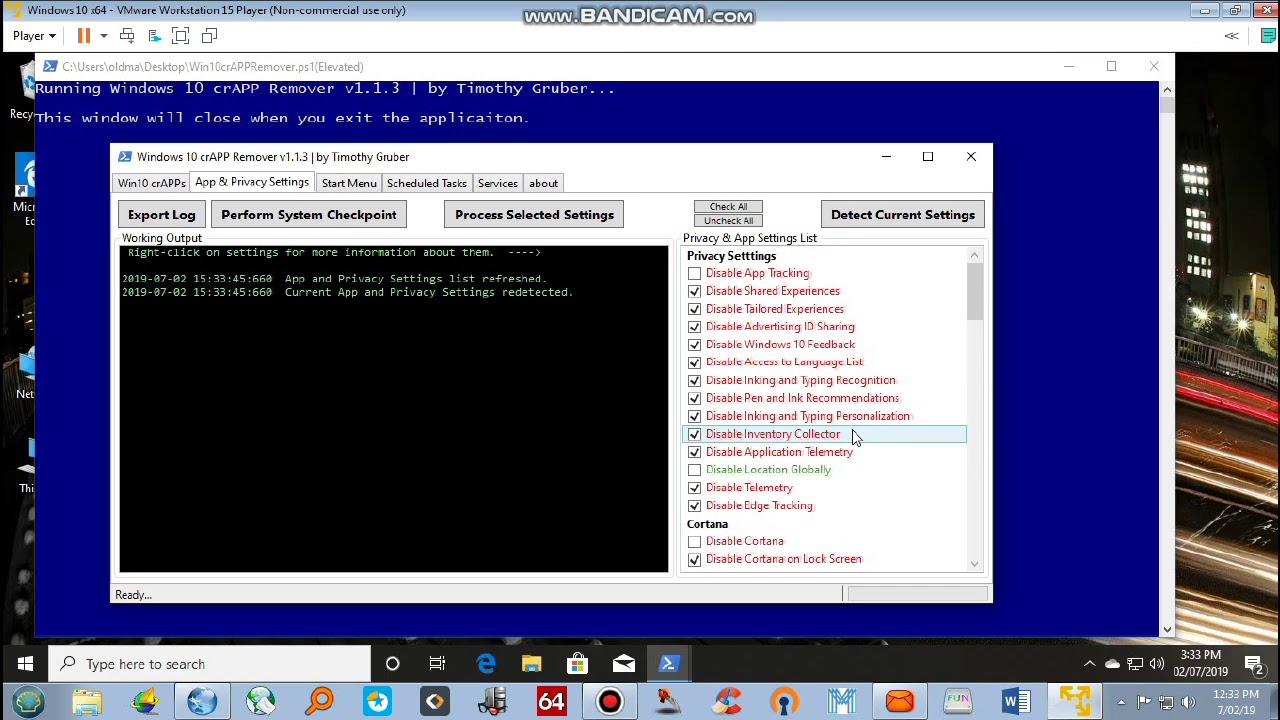The image size is (1280, 720).
Task: Open Microsoft Store in VM taskbar
Action: (577, 664)
